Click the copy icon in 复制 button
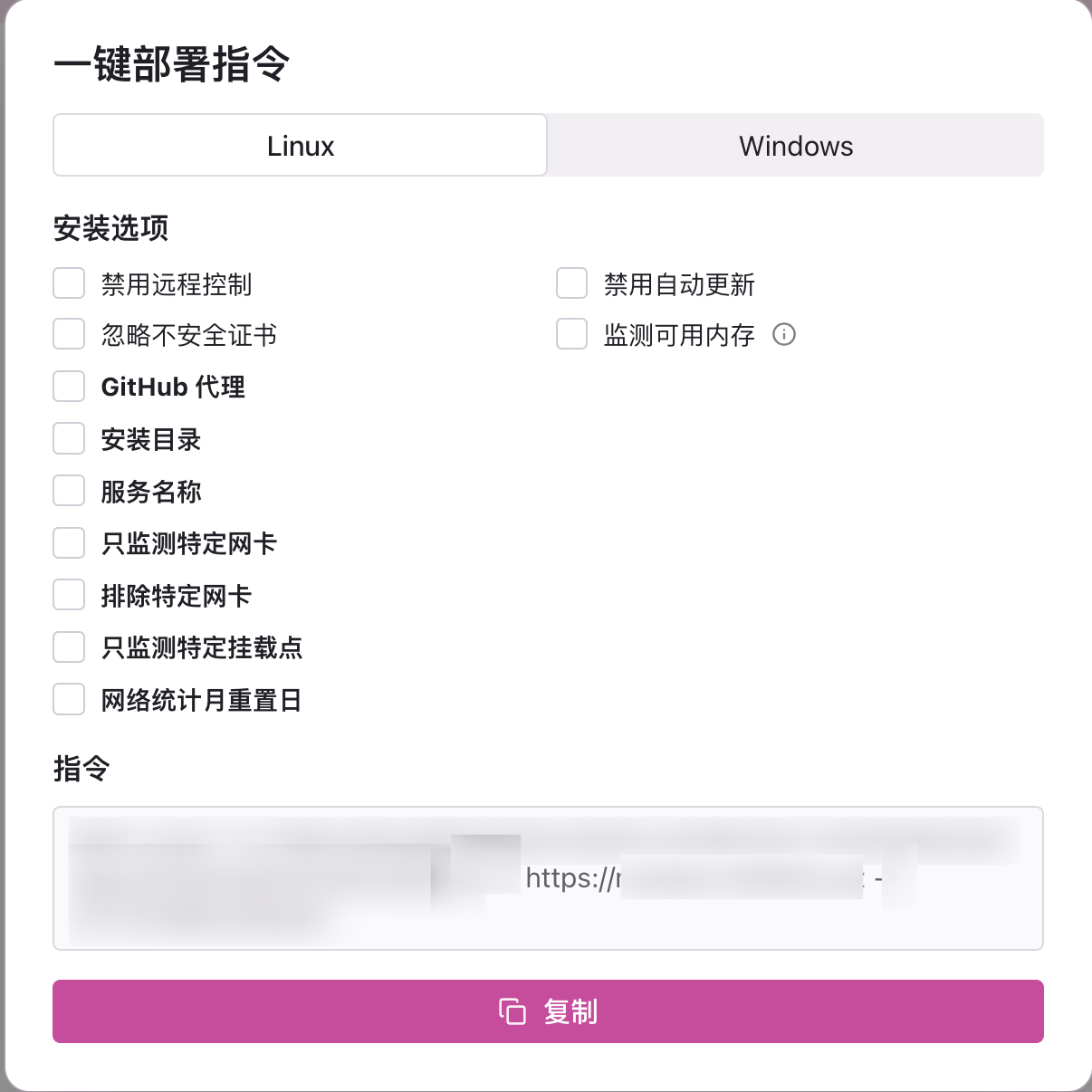 click(512, 1011)
